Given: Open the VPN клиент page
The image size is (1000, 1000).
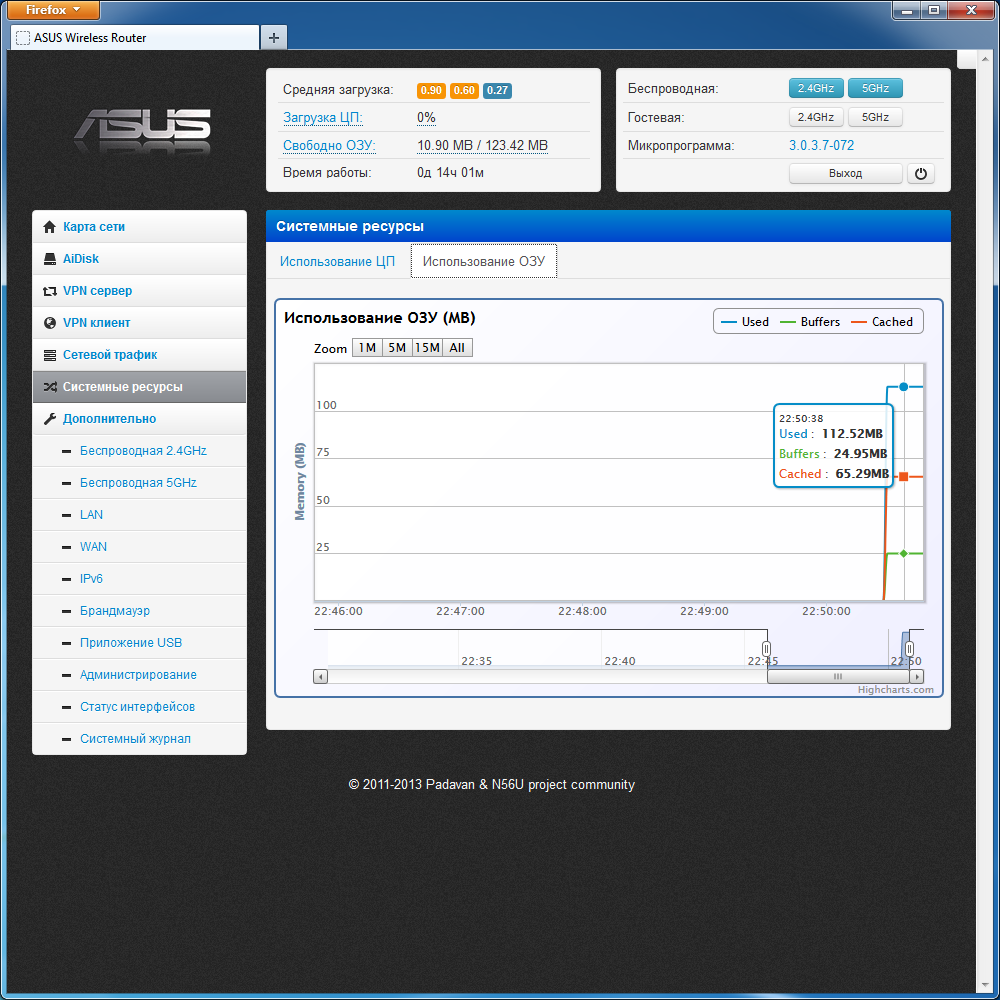Looking at the screenshot, I should [x=139, y=323].
